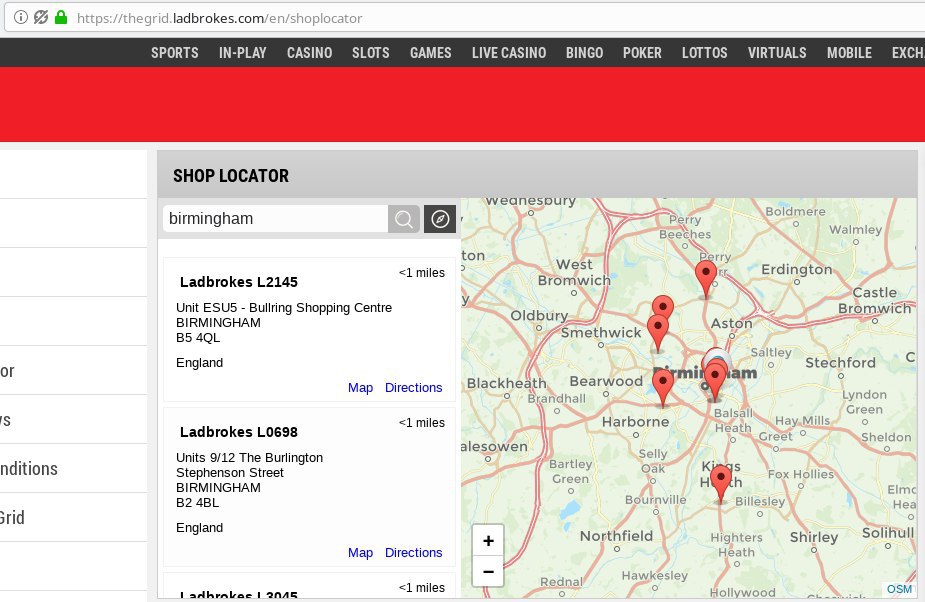Zoom out the map with minus button
Screen dimensions: 925x602
pyautogui.click(x=488, y=571)
